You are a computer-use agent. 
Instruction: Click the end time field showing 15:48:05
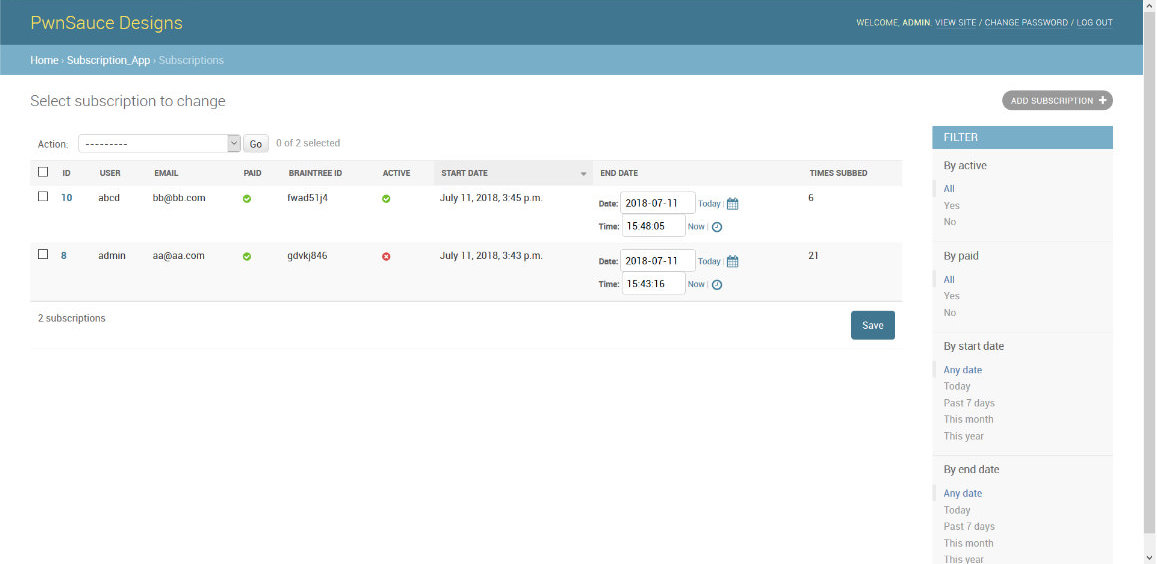[653, 226]
